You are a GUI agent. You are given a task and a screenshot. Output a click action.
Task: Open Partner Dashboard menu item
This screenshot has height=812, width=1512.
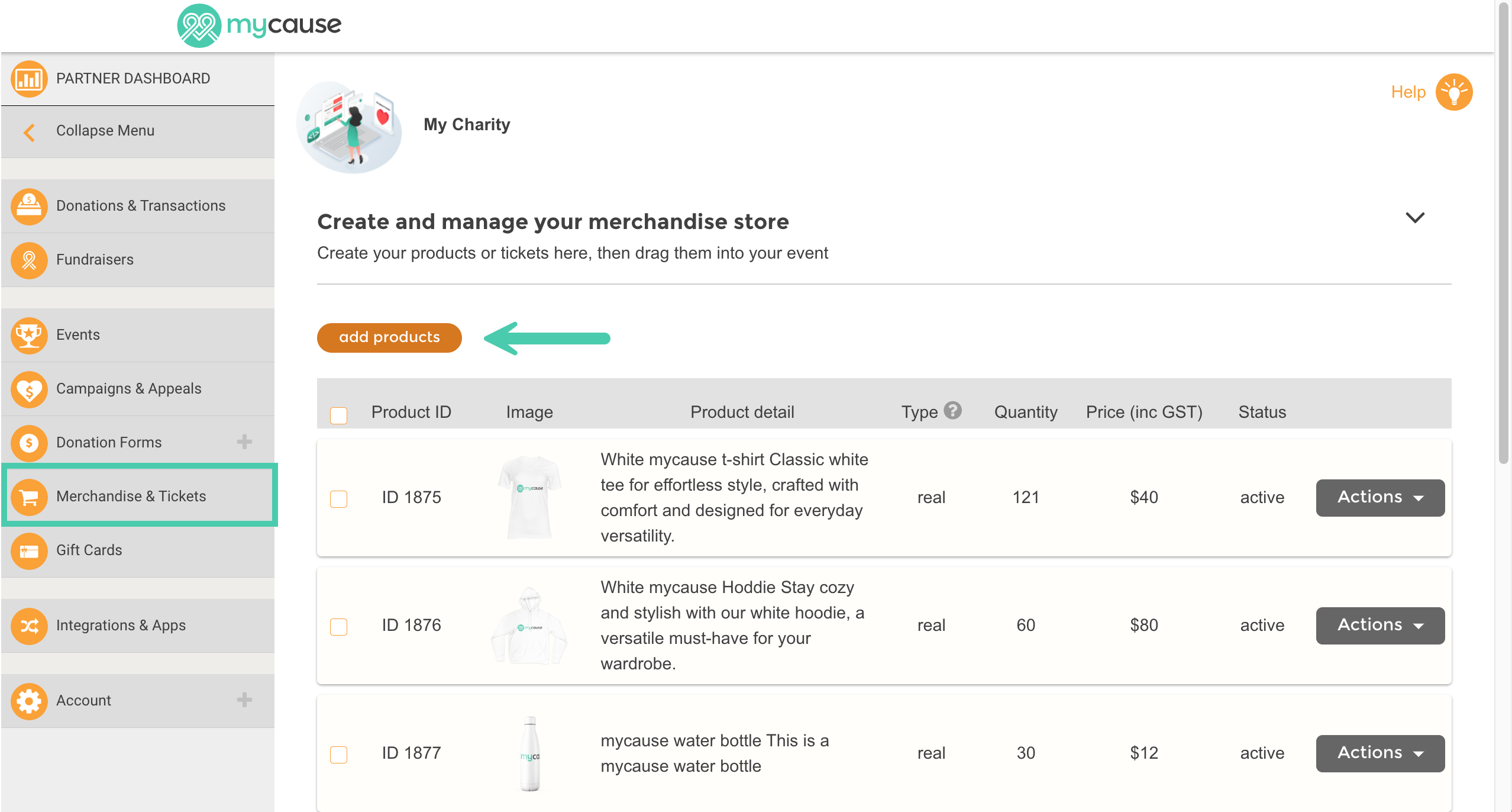click(138, 79)
